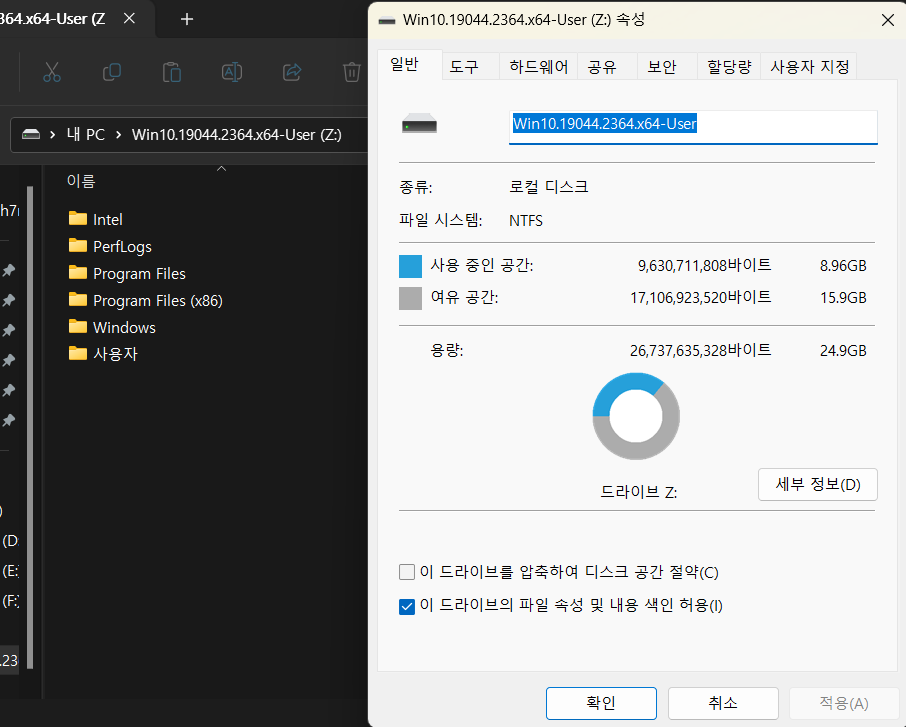906x727 pixels.
Task: Click the 사용자 folder icon
Action: click(x=77, y=353)
